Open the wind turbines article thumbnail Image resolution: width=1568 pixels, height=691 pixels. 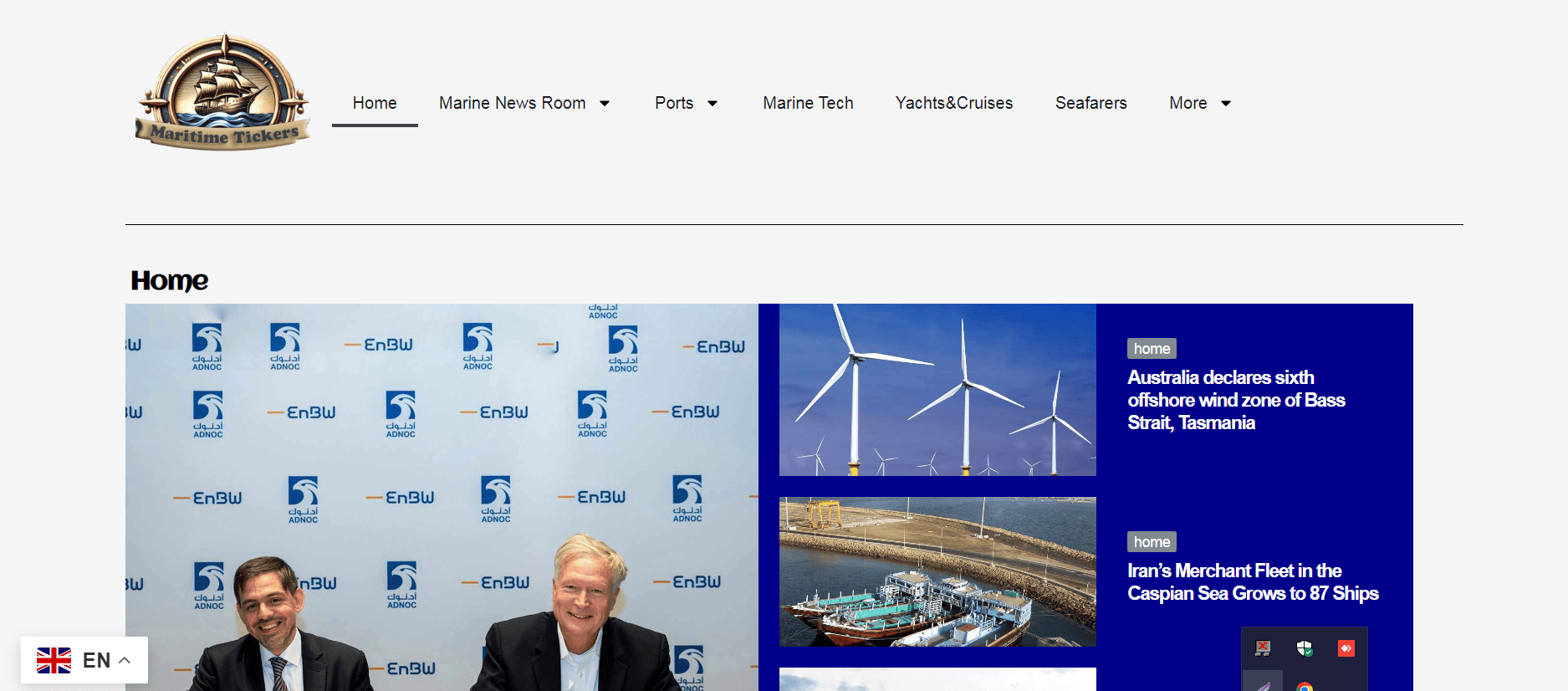937,390
